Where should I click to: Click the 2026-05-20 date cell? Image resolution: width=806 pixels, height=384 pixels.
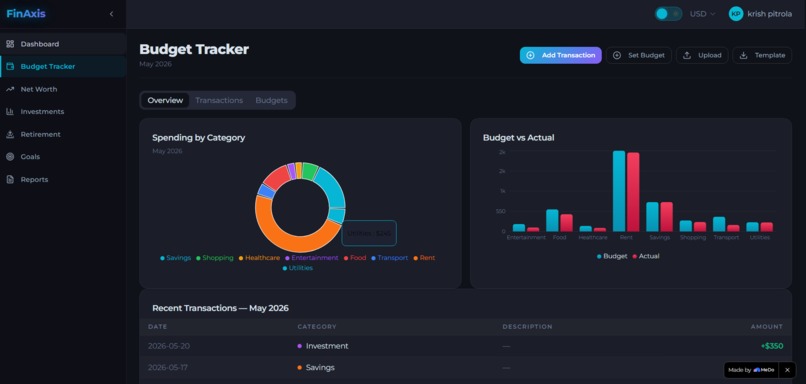point(169,346)
